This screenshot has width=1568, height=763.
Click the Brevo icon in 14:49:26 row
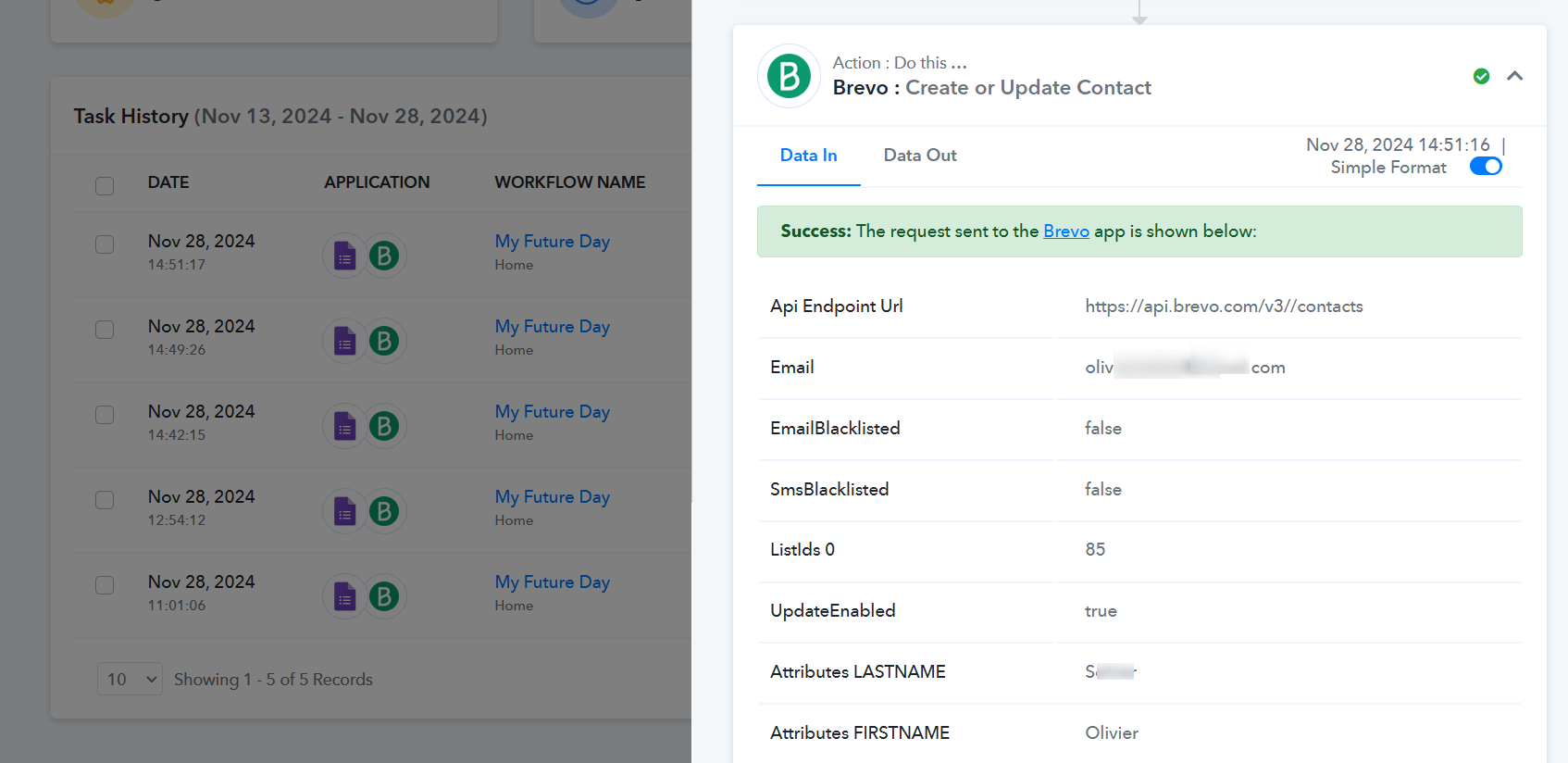384,341
